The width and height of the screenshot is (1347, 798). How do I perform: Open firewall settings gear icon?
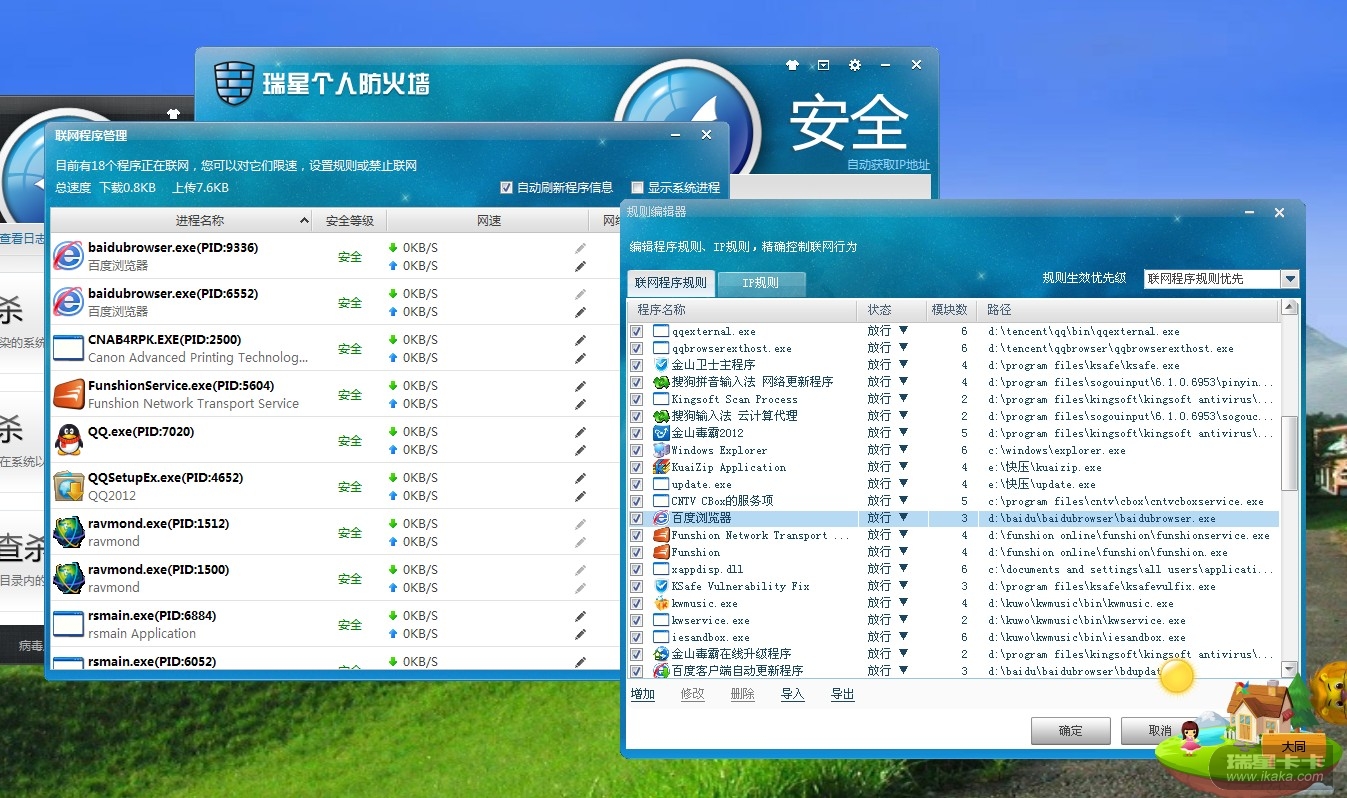pos(854,65)
